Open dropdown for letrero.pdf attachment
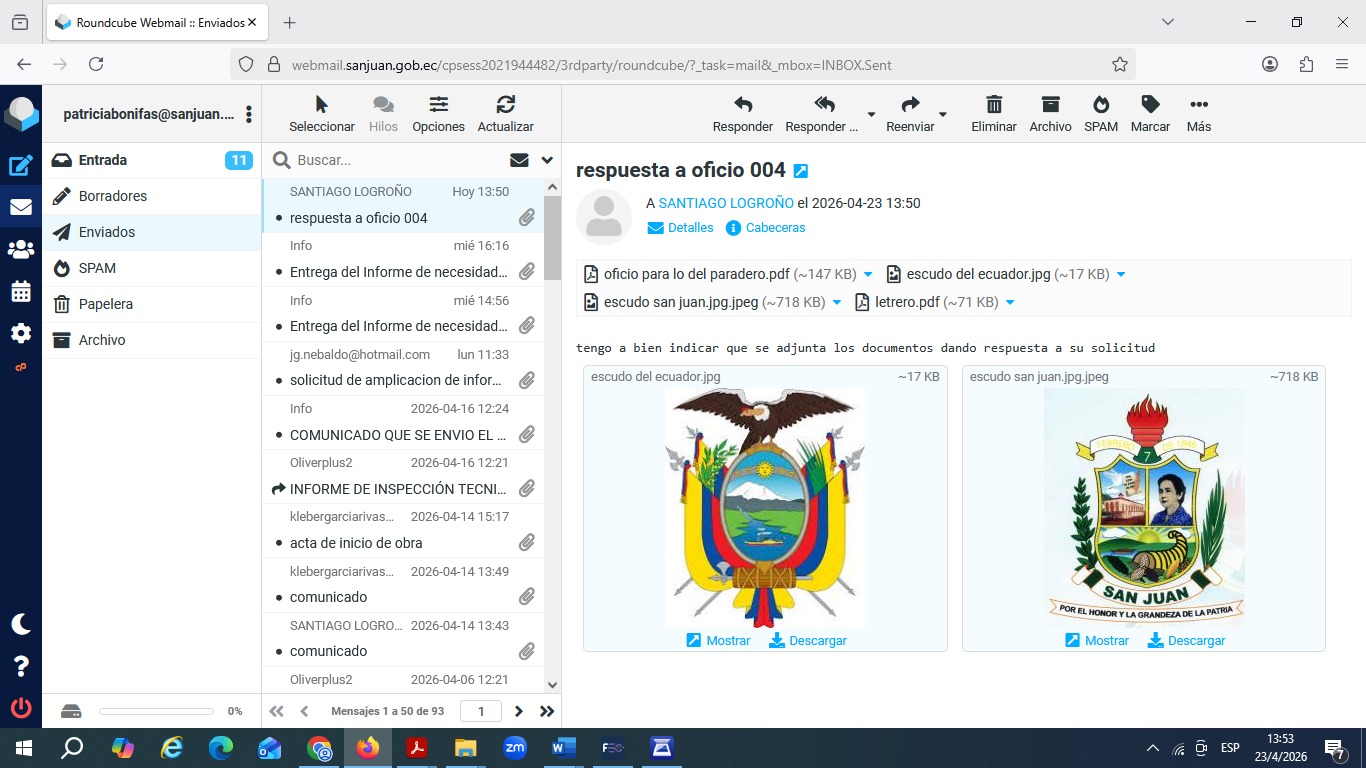The width and height of the screenshot is (1366, 768). coord(1010,302)
